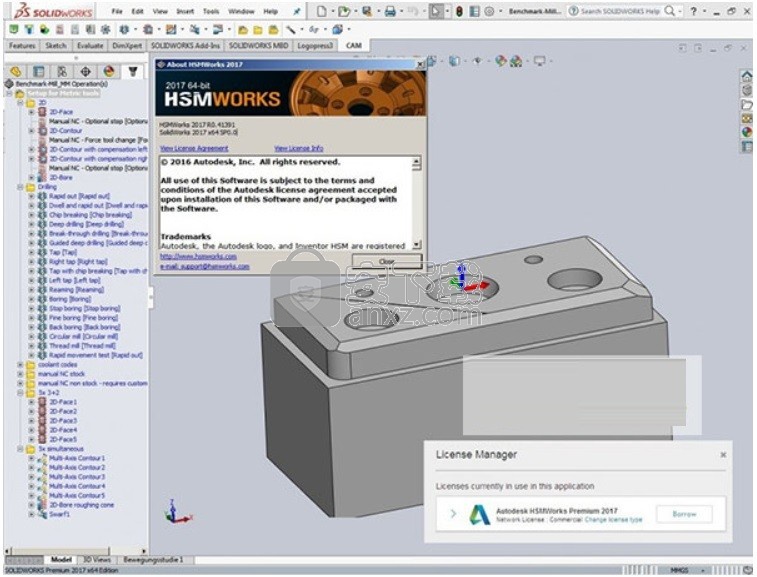Click the Rebuild traffic-light icon
Viewport: 757px width, 577px height.
click(459, 11)
